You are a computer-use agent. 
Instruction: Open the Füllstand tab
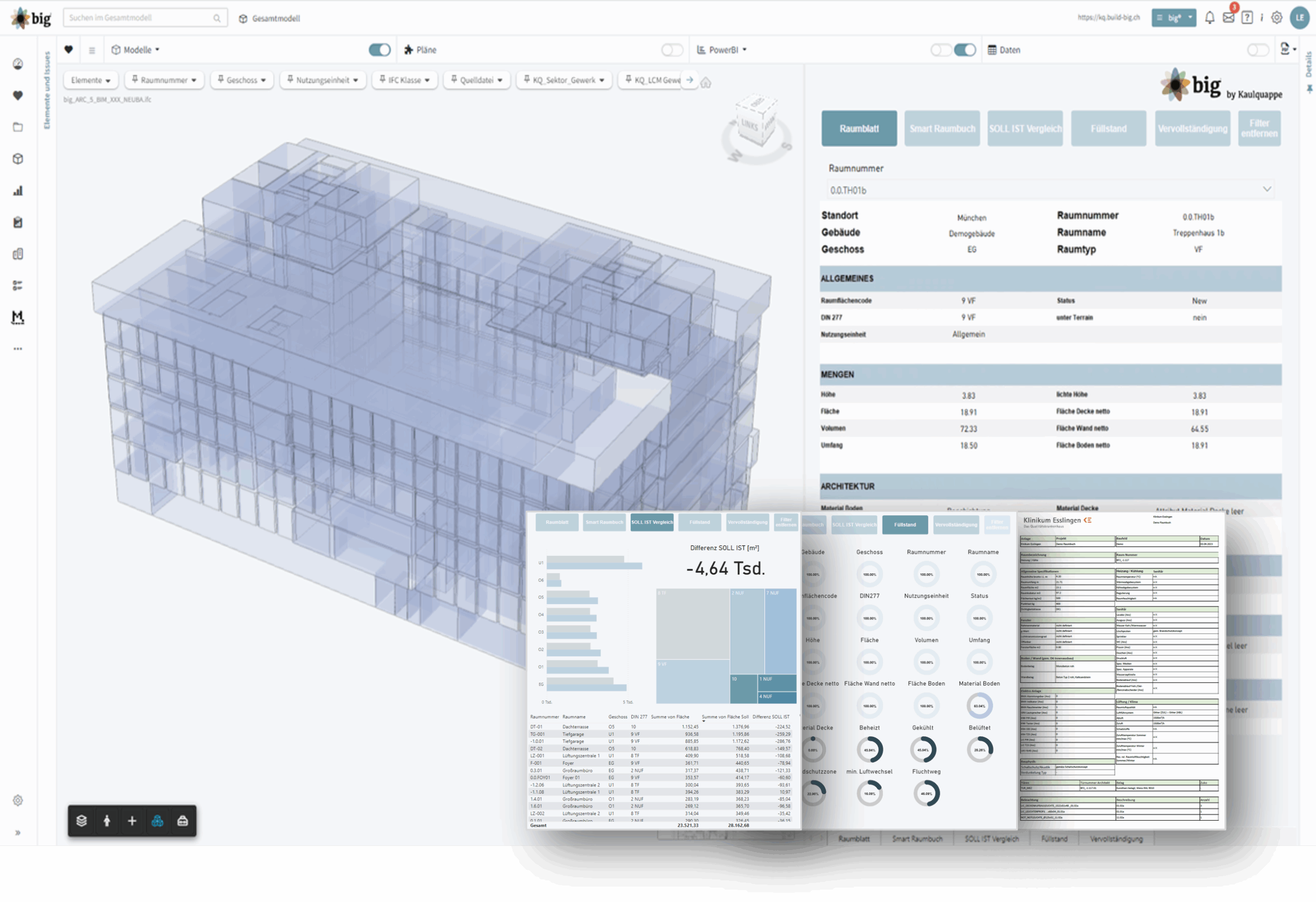click(1108, 129)
